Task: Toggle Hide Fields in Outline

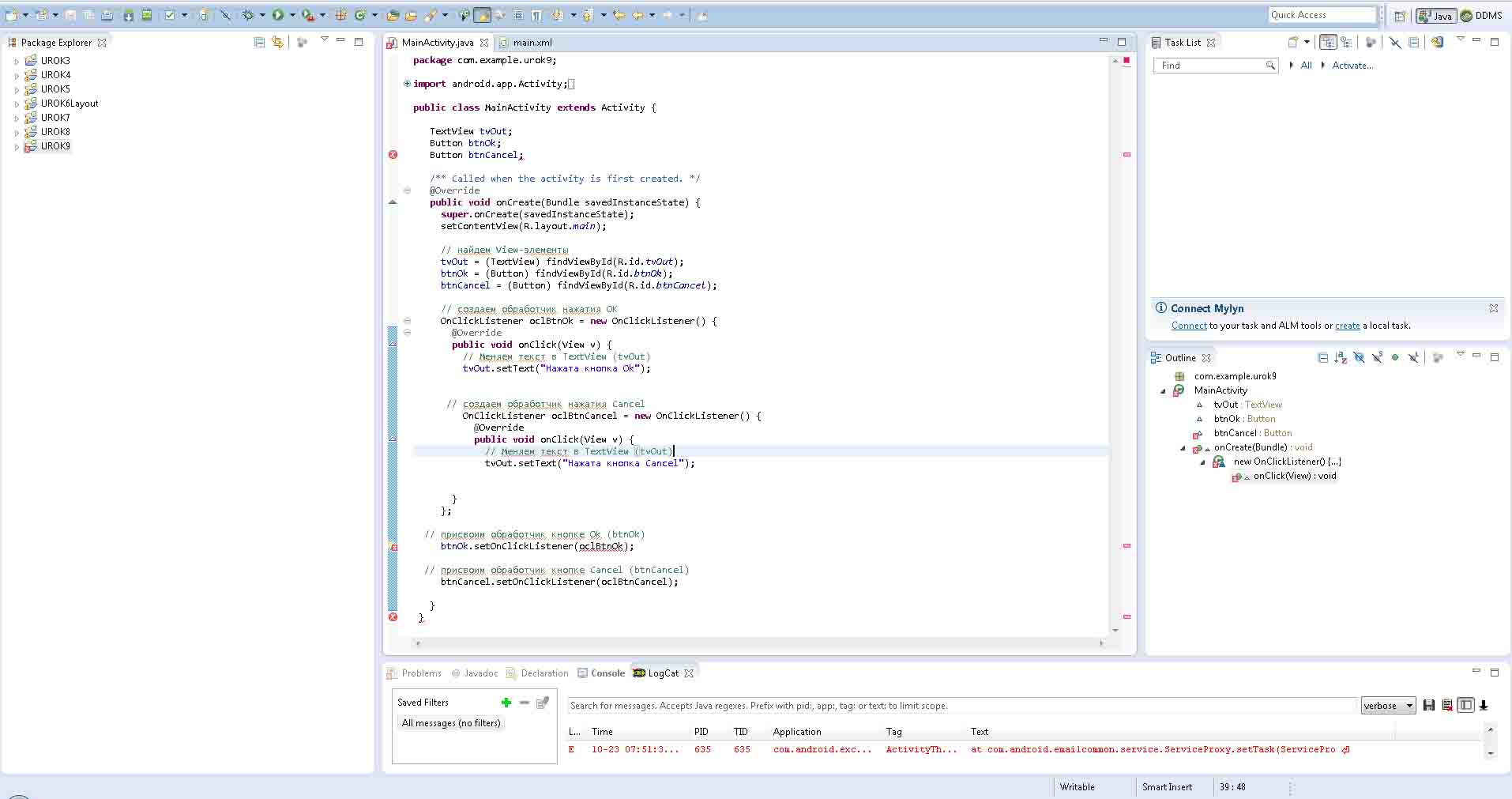Action: pyautogui.click(x=1359, y=358)
